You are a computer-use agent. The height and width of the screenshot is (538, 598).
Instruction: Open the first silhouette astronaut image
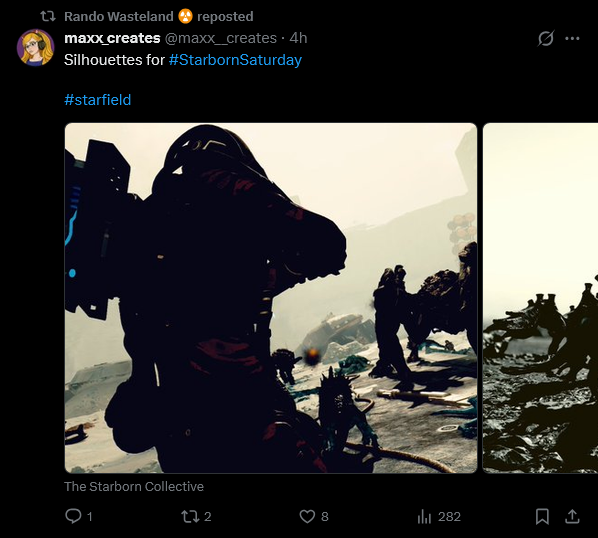271,298
